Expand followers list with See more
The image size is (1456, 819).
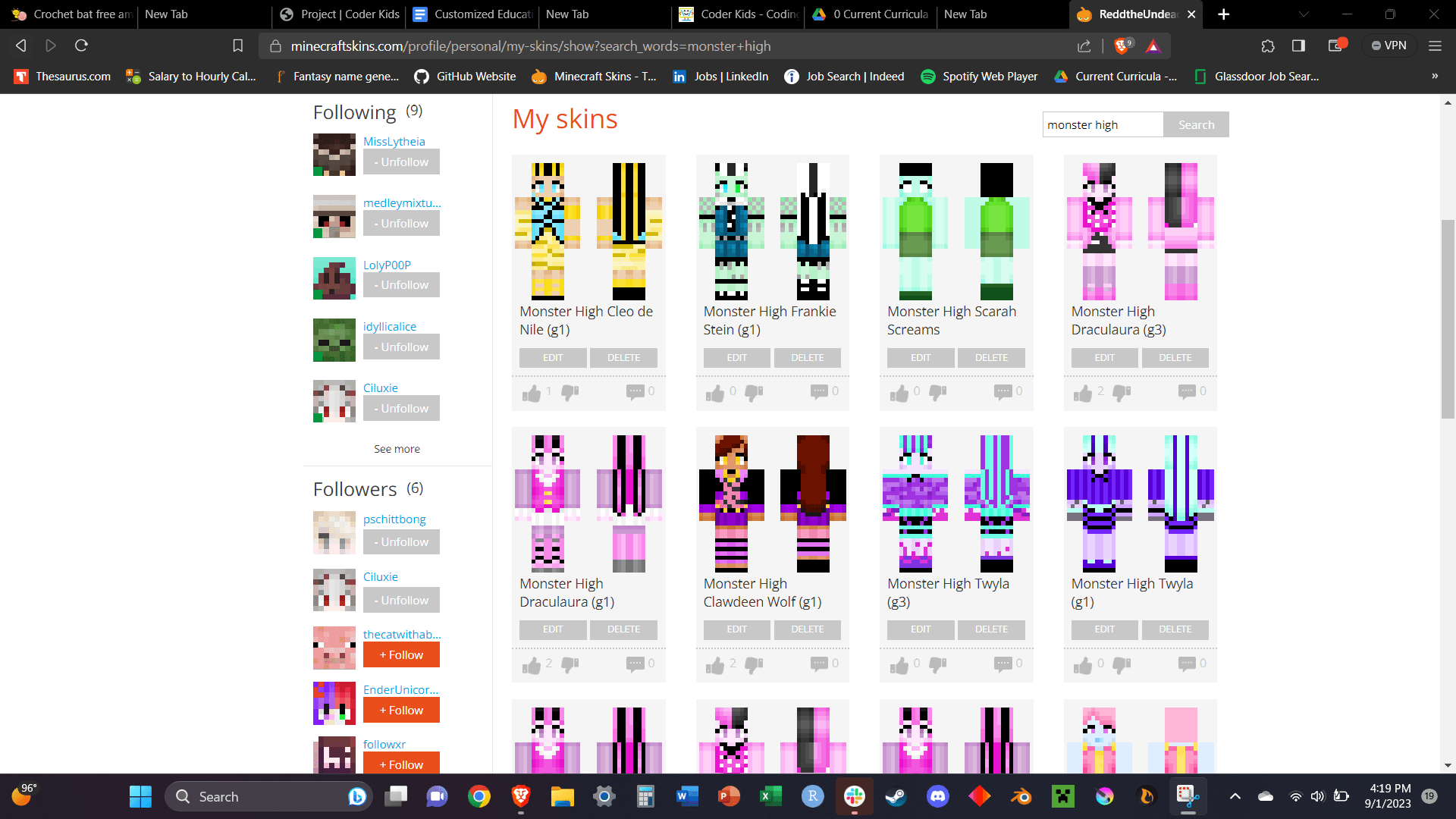point(397,448)
